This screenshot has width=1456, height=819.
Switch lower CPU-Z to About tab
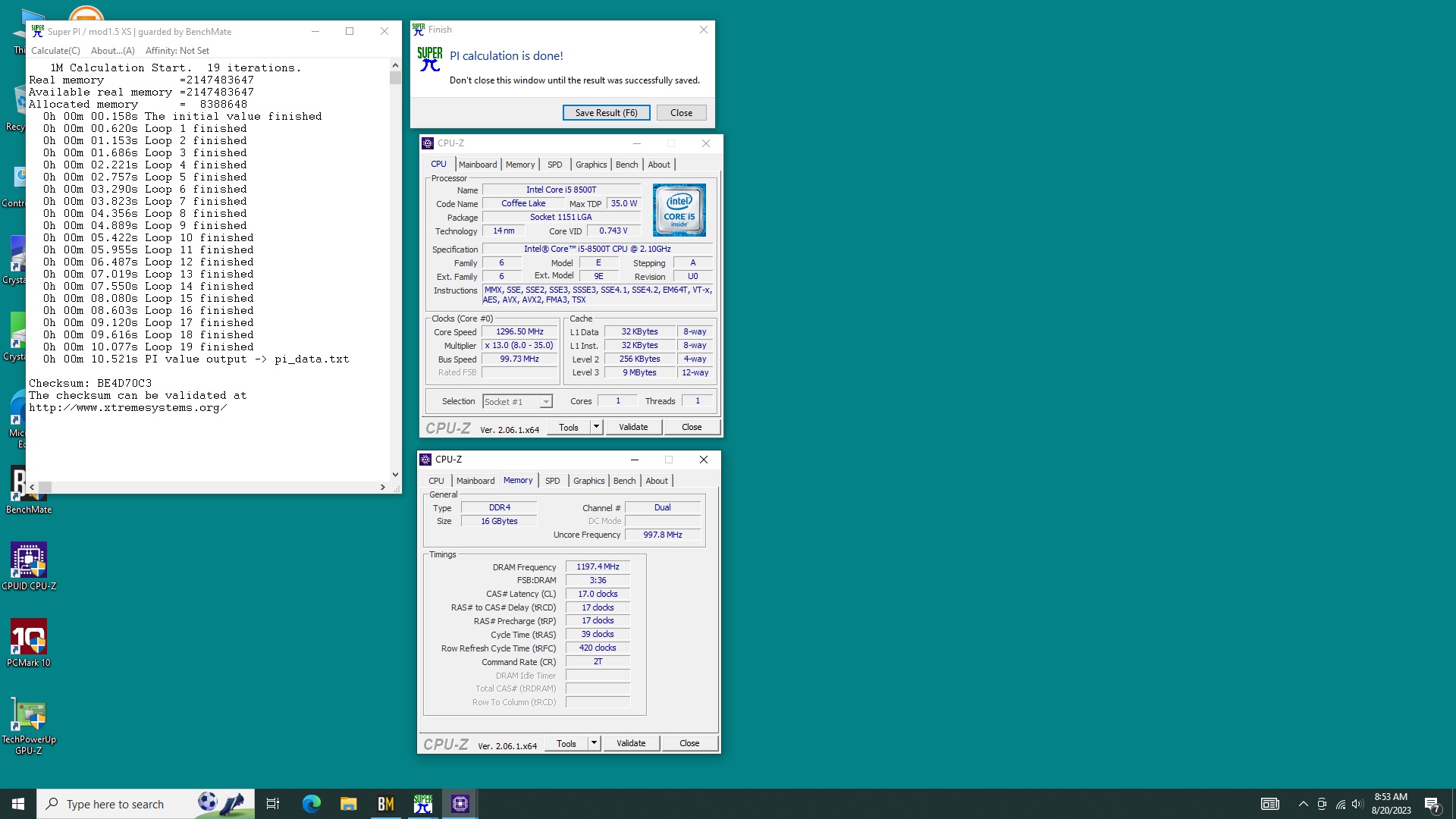click(657, 481)
